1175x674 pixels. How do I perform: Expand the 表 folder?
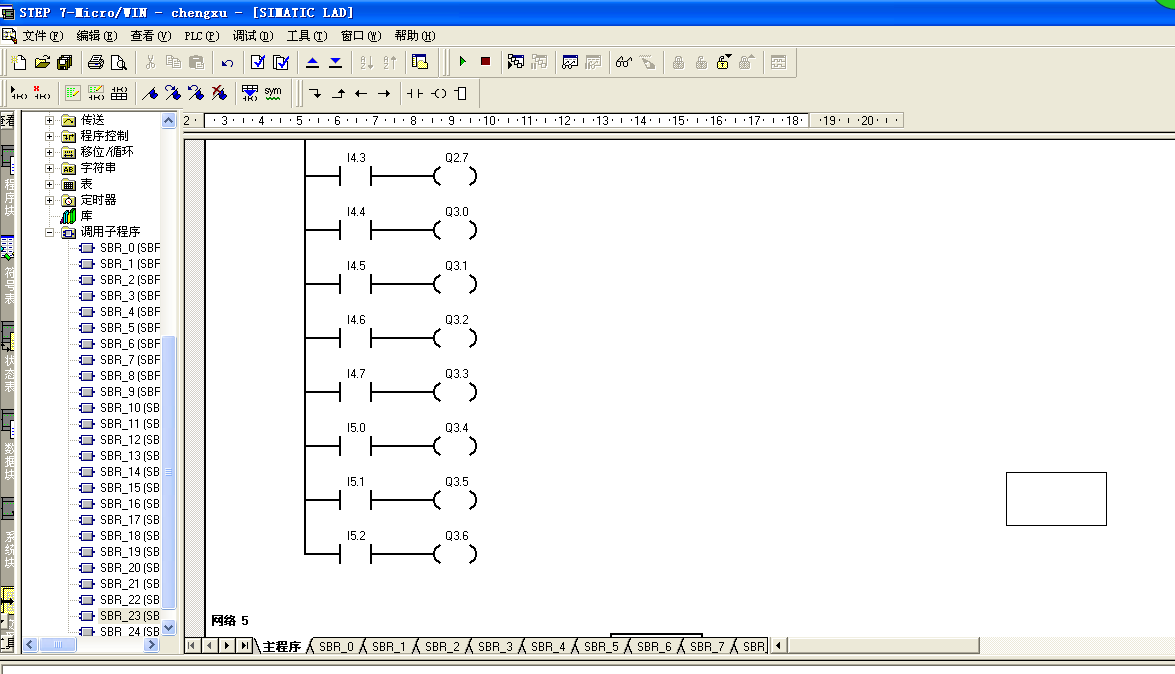(x=49, y=184)
